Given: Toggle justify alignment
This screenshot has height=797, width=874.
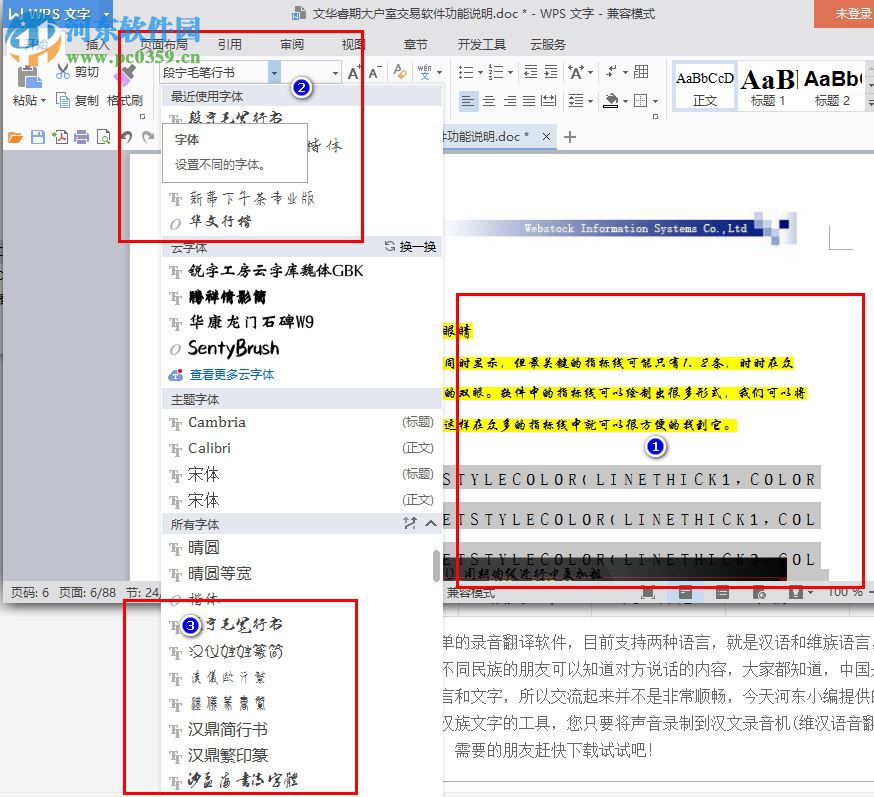Looking at the screenshot, I should tap(528, 100).
